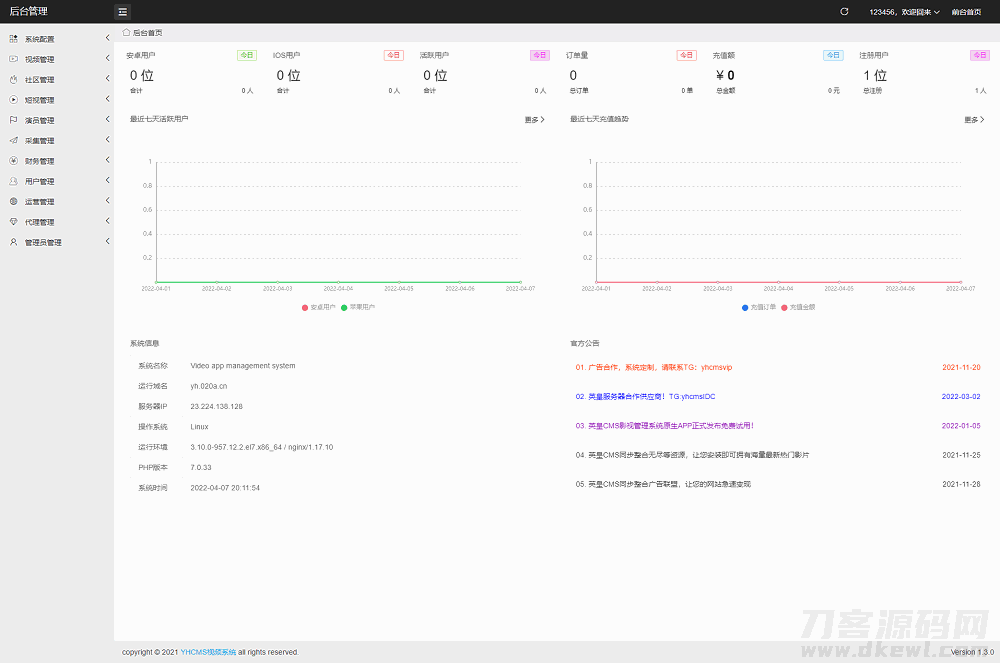This screenshot has width=1000, height=663.
Task: Toggle the sidebar collapse hamburger icon
Action: [x=122, y=12]
